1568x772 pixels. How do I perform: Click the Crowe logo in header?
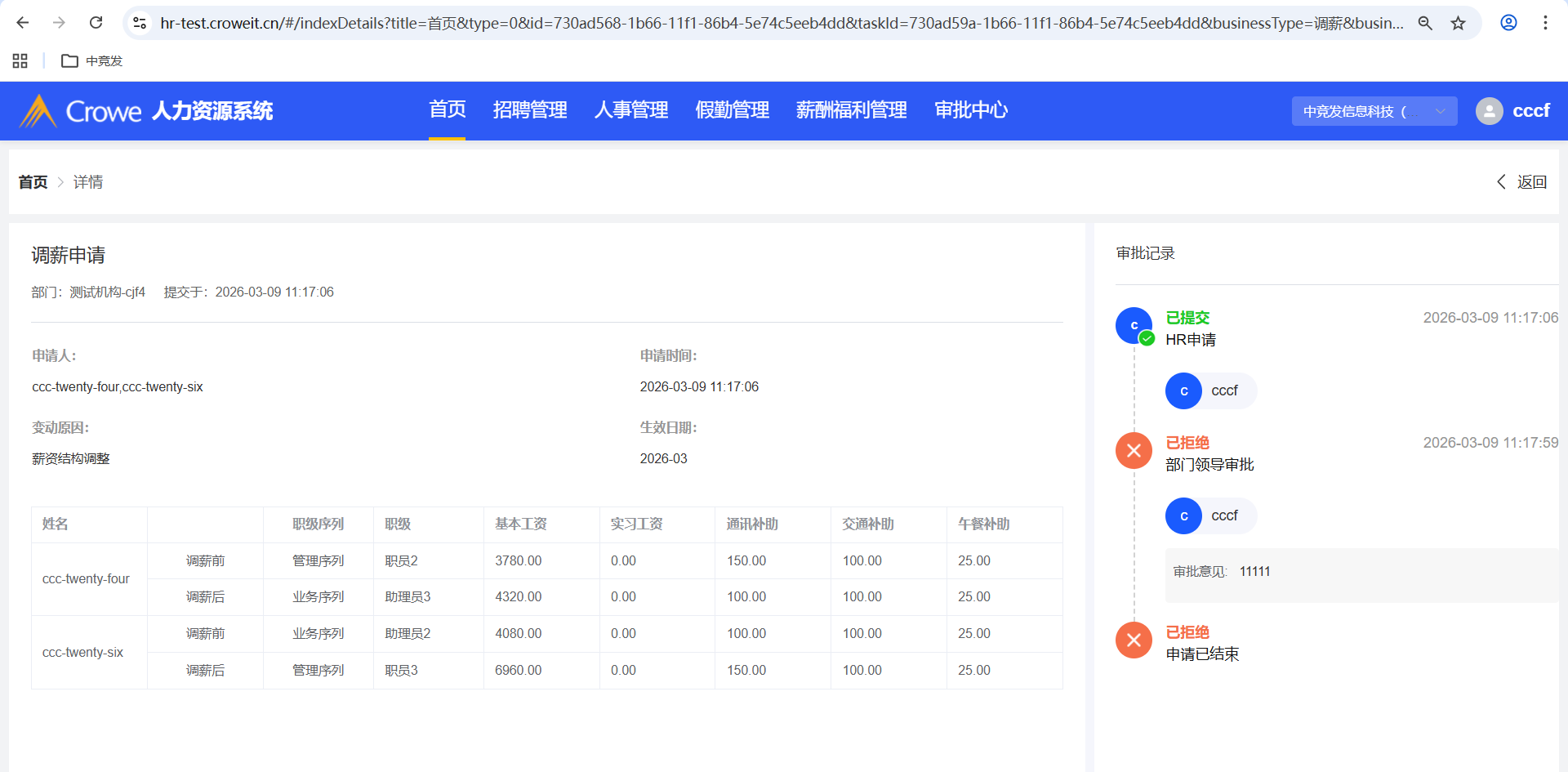point(80,111)
